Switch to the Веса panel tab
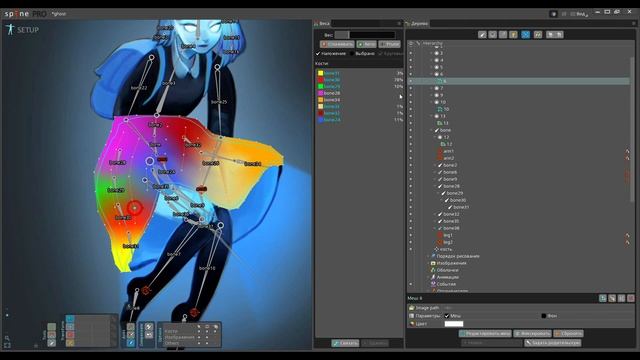 pos(322,24)
